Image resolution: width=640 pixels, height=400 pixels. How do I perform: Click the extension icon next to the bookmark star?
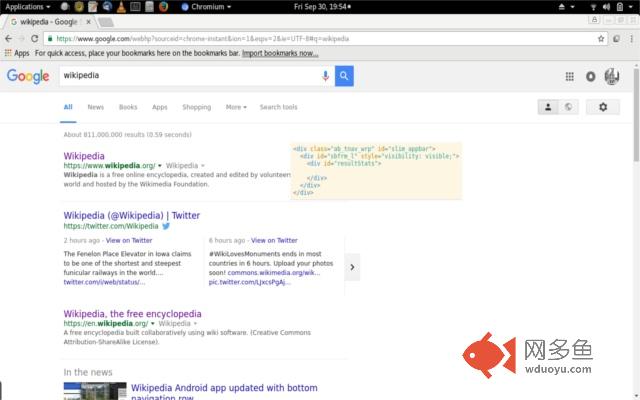616,38
